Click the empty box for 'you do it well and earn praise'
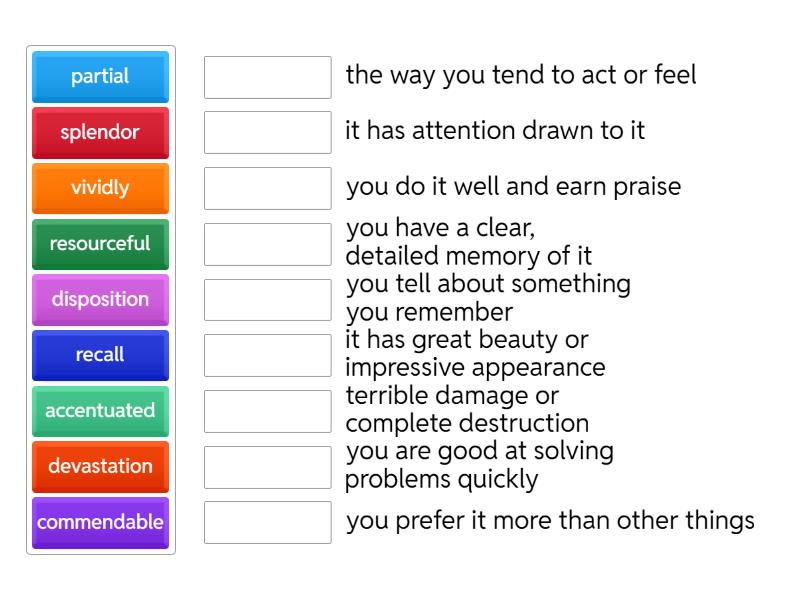The width and height of the screenshot is (800, 600). point(267,188)
